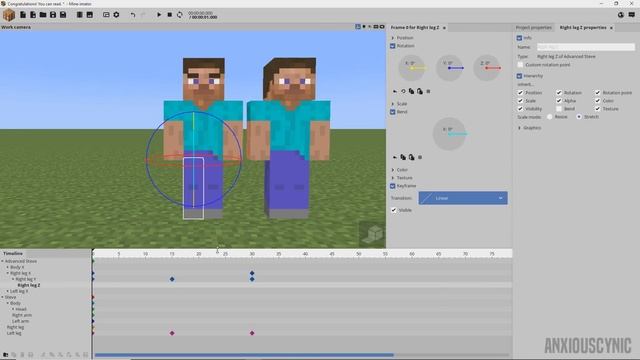Expand the Position section in frame panel
This screenshot has width=640, height=360.
[393, 38]
